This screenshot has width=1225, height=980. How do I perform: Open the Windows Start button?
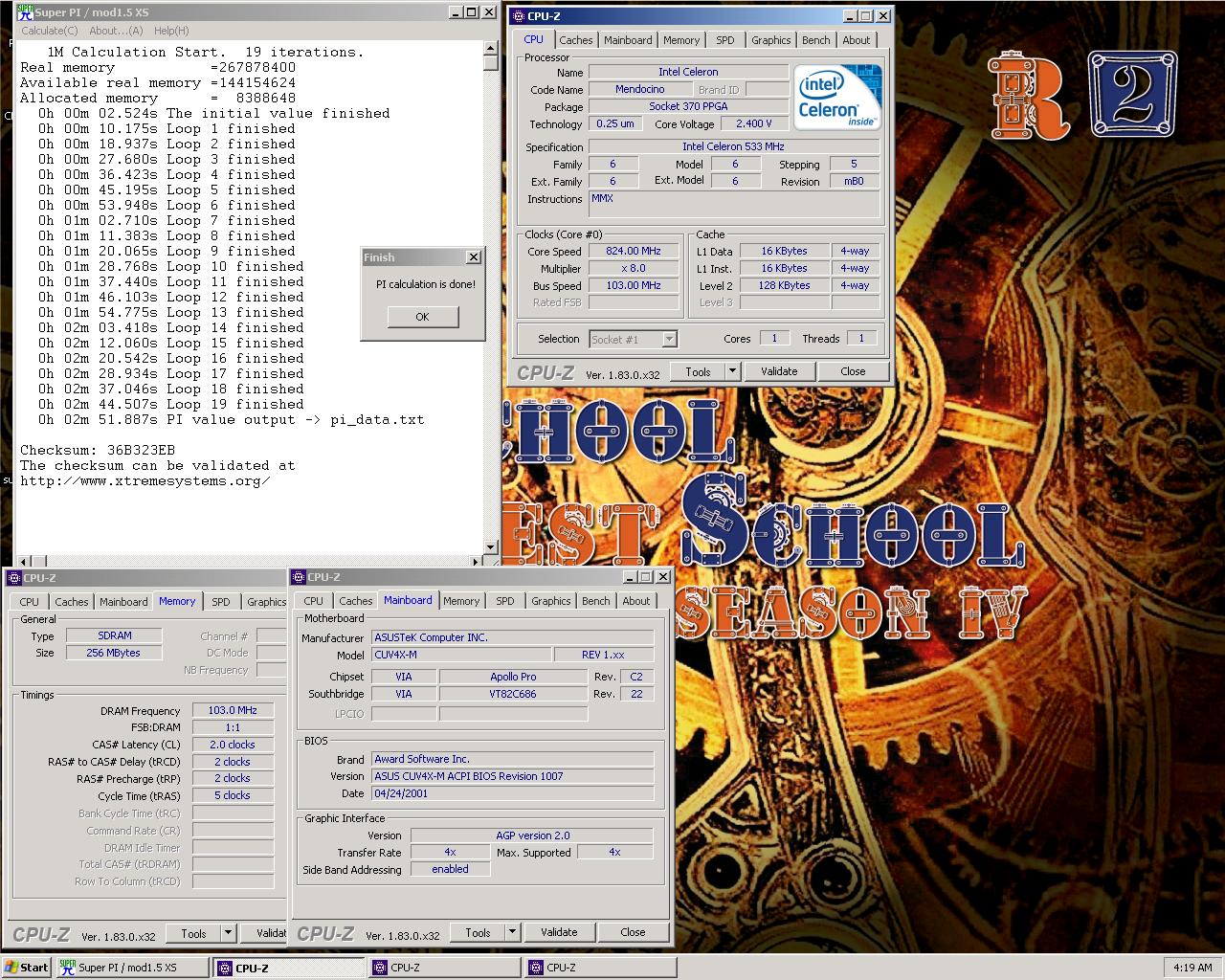click(x=26, y=968)
